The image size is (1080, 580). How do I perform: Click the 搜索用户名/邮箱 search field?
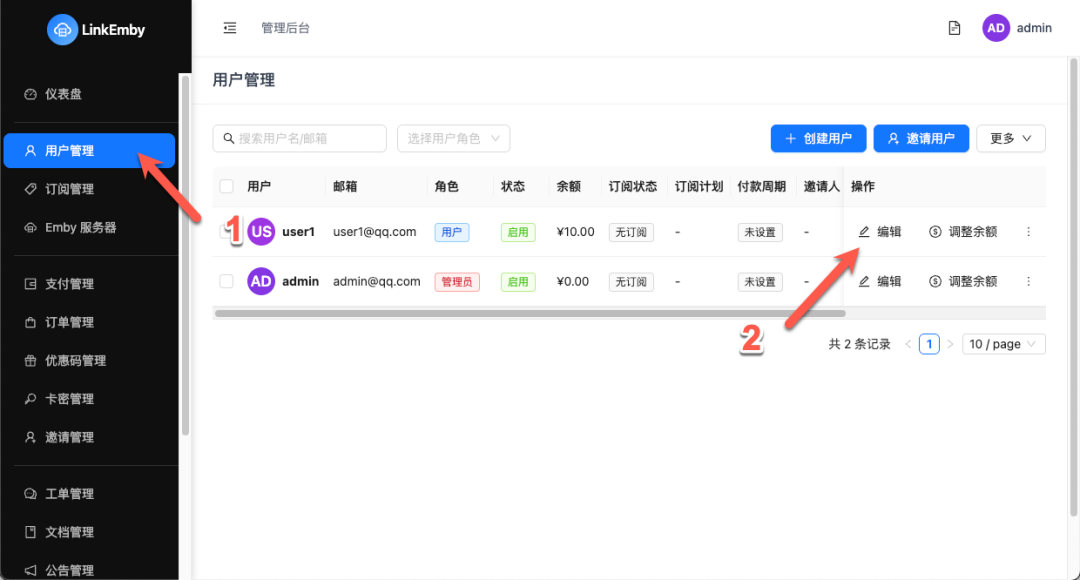pos(298,138)
